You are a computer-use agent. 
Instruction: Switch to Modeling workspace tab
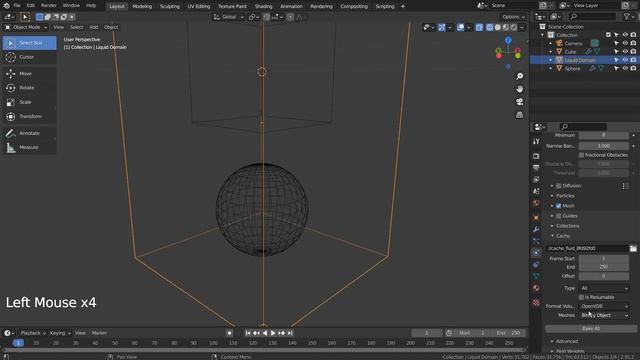142,6
